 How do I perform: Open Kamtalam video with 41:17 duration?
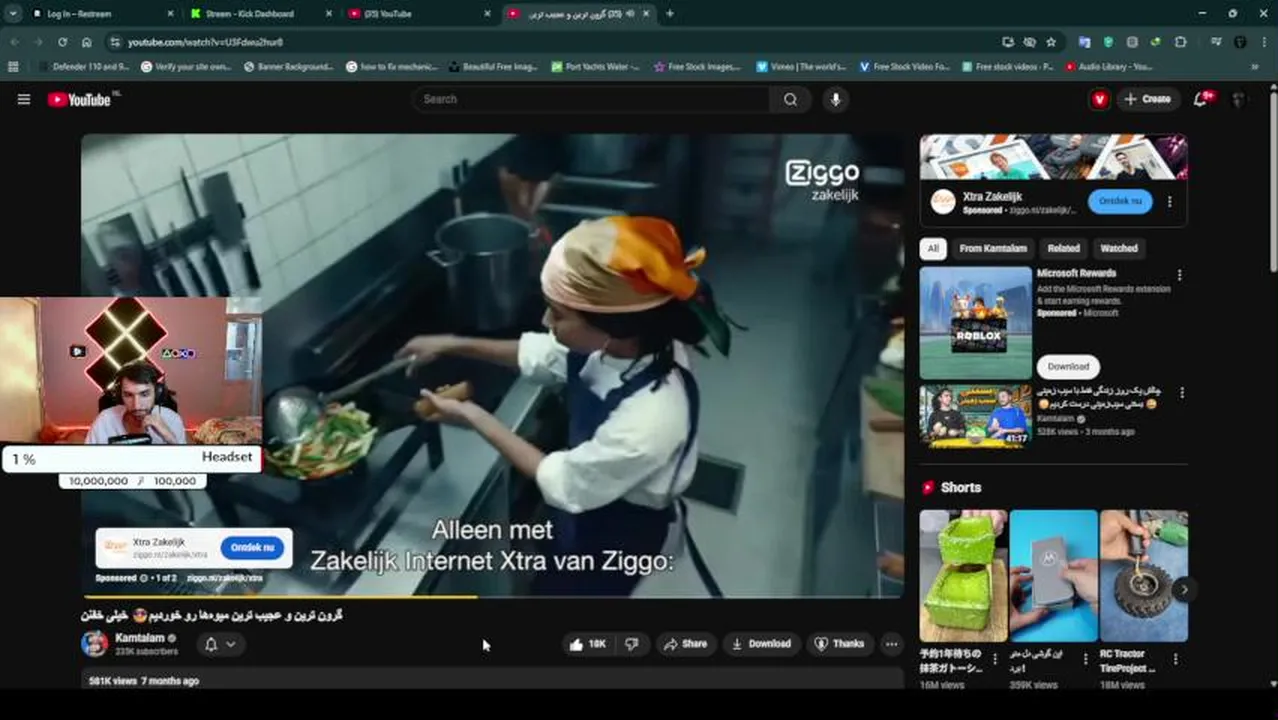[975, 416]
